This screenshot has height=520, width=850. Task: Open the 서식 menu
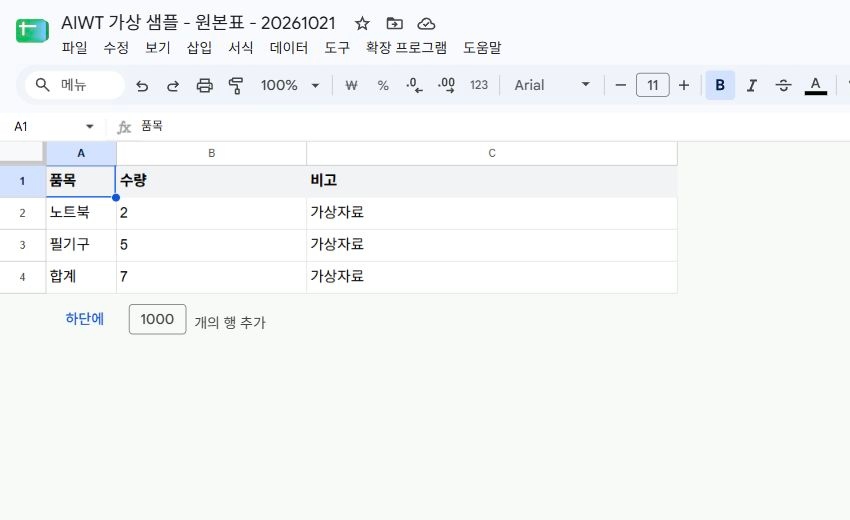(241, 48)
